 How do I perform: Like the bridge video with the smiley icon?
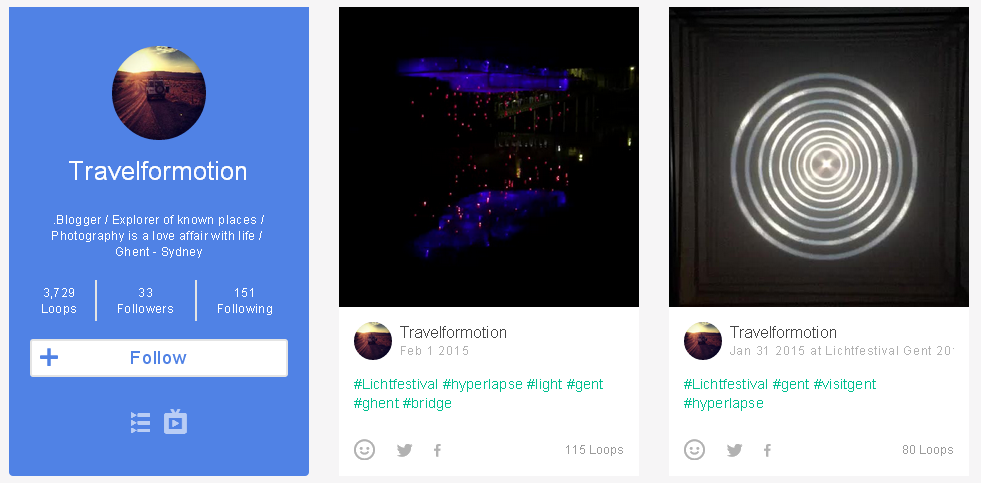click(x=364, y=449)
